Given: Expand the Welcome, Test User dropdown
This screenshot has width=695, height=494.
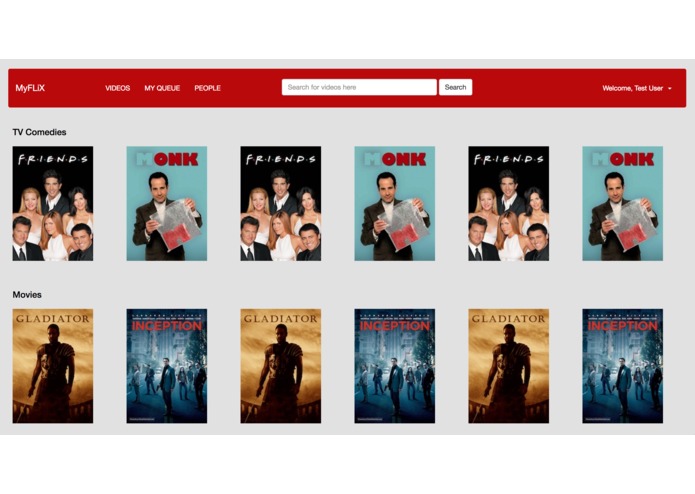Looking at the screenshot, I should pyautogui.click(x=637, y=88).
